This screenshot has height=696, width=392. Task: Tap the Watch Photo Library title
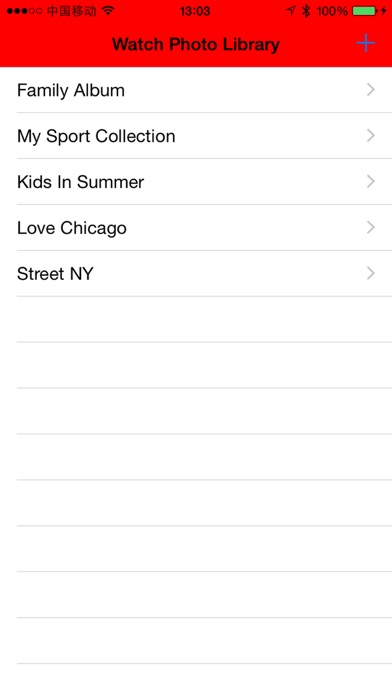(196, 44)
